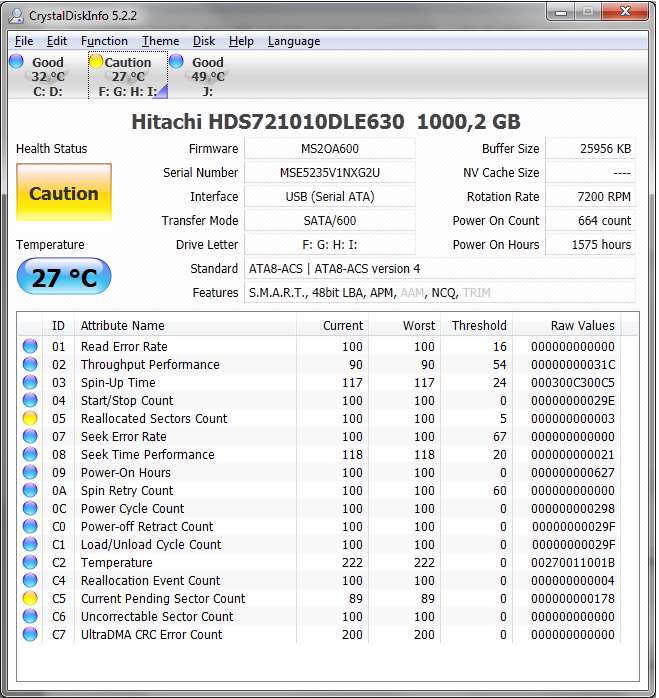Click status icon of Power Cycle Count row

pos(30,508)
